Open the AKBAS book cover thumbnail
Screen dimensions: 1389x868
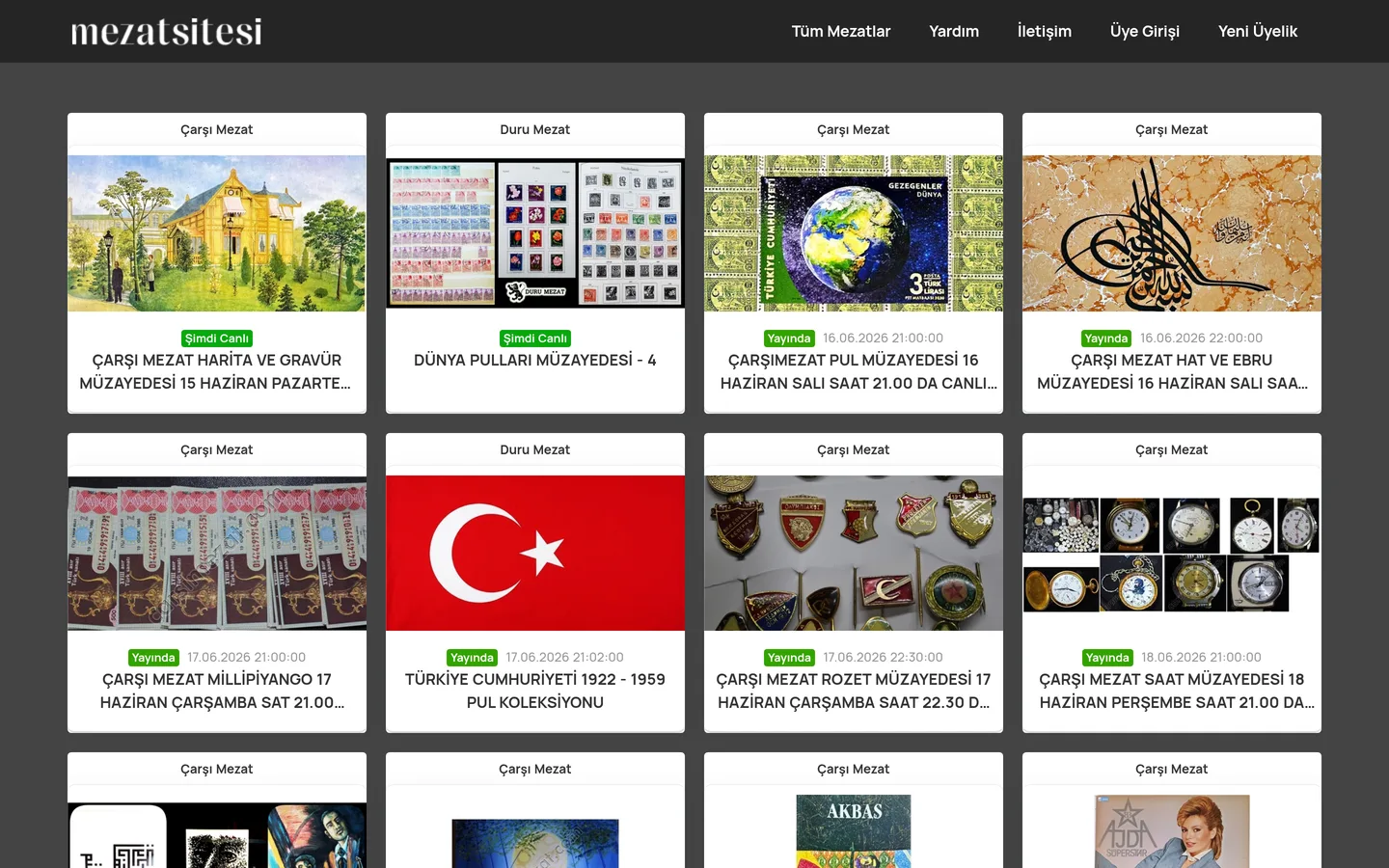tap(854, 831)
